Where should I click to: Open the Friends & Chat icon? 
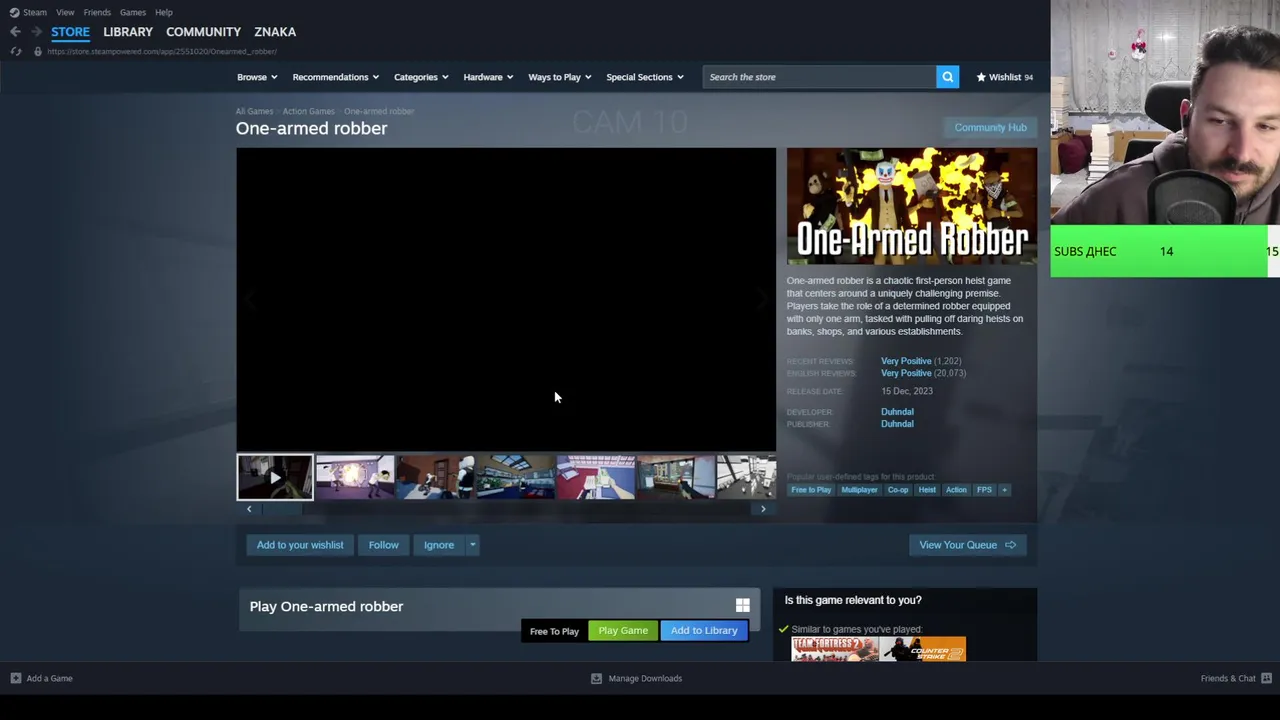tap(1267, 678)
